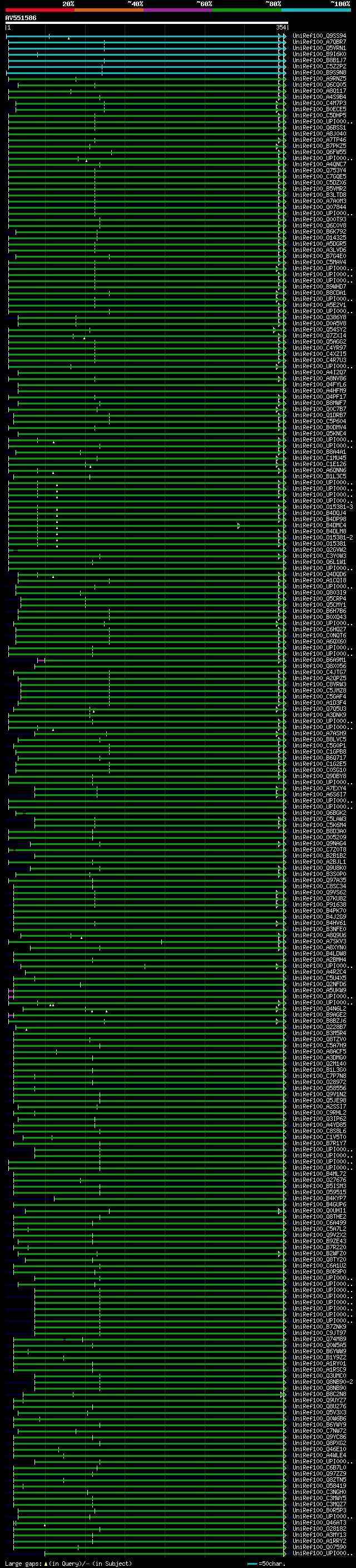Screen dimensions: 356x1568
Task: Click the cyan =50char. scale legend line
Action: 252,1563
